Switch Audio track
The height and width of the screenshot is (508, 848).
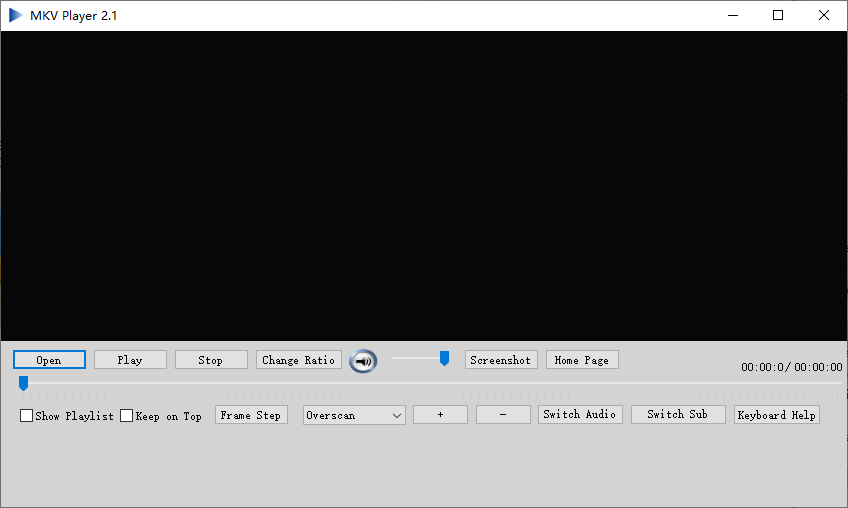580,414
